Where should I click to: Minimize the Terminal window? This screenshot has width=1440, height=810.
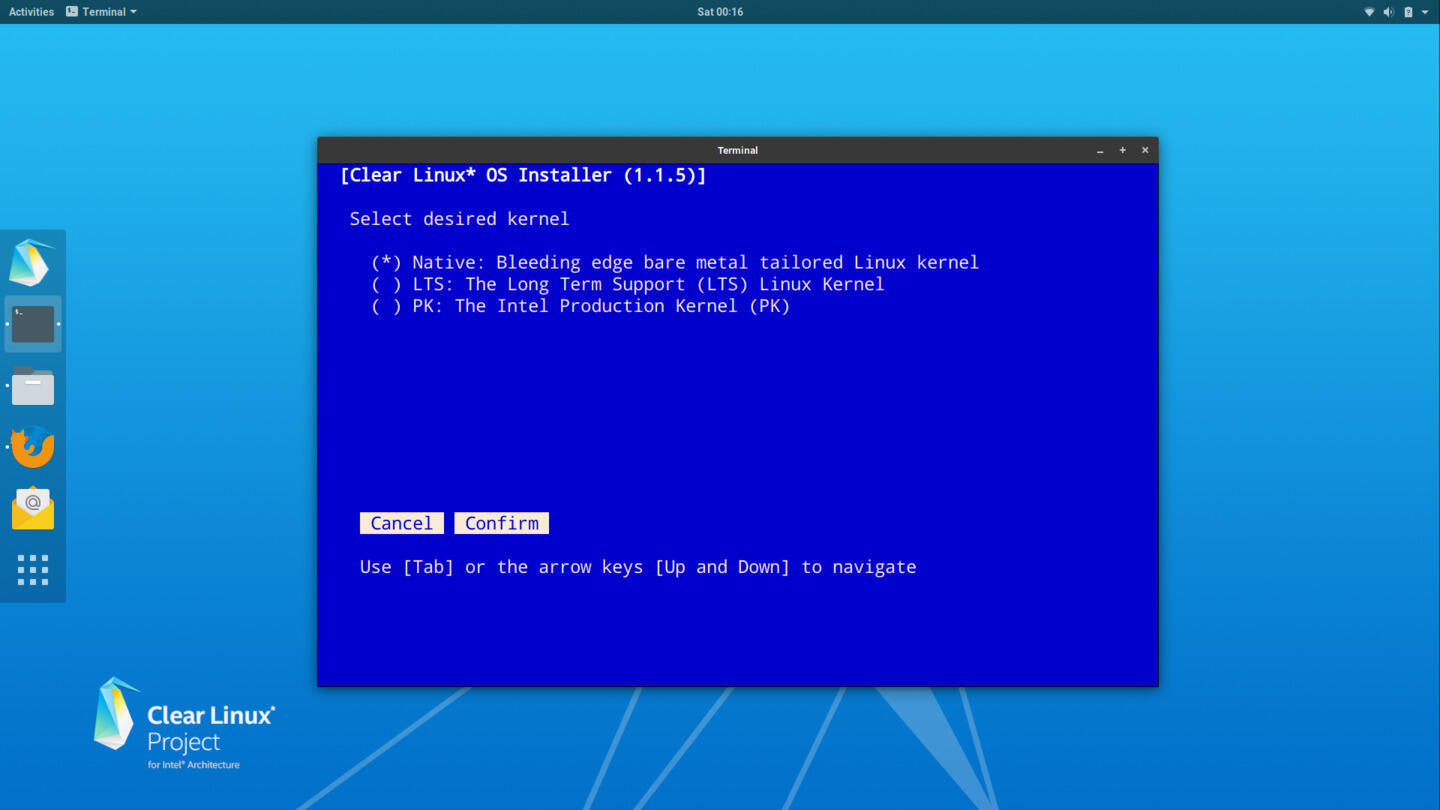tap(1100, 150)
